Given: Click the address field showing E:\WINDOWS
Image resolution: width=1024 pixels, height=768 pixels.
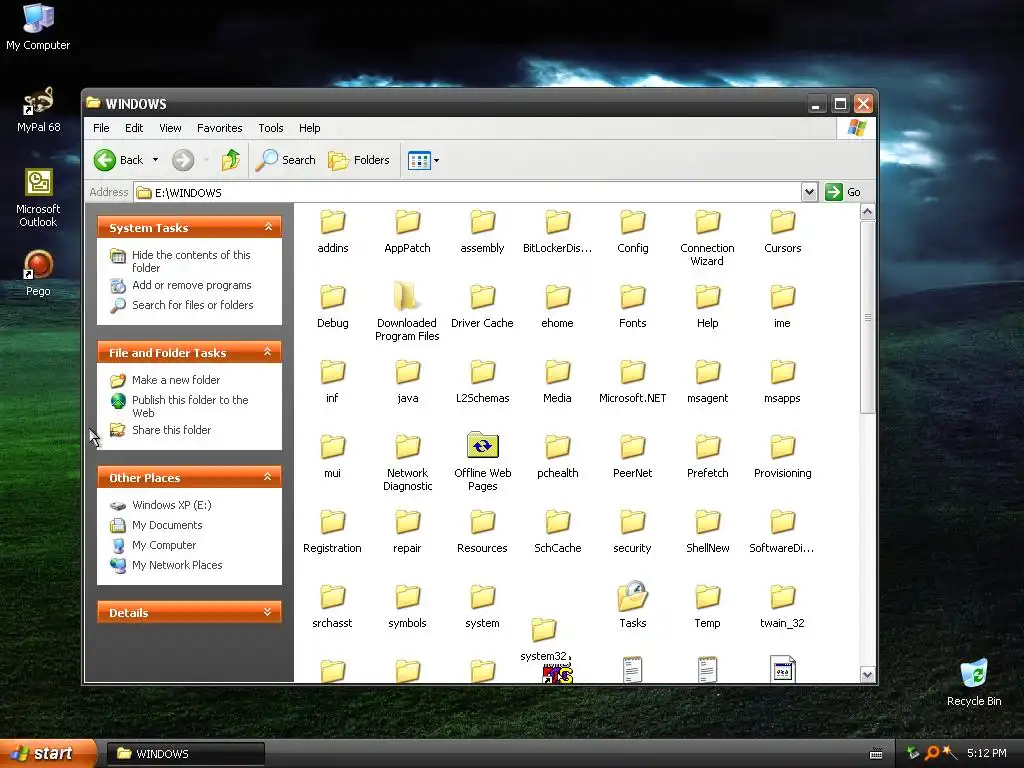Looking at the screenshot, I should click(468, 193).
